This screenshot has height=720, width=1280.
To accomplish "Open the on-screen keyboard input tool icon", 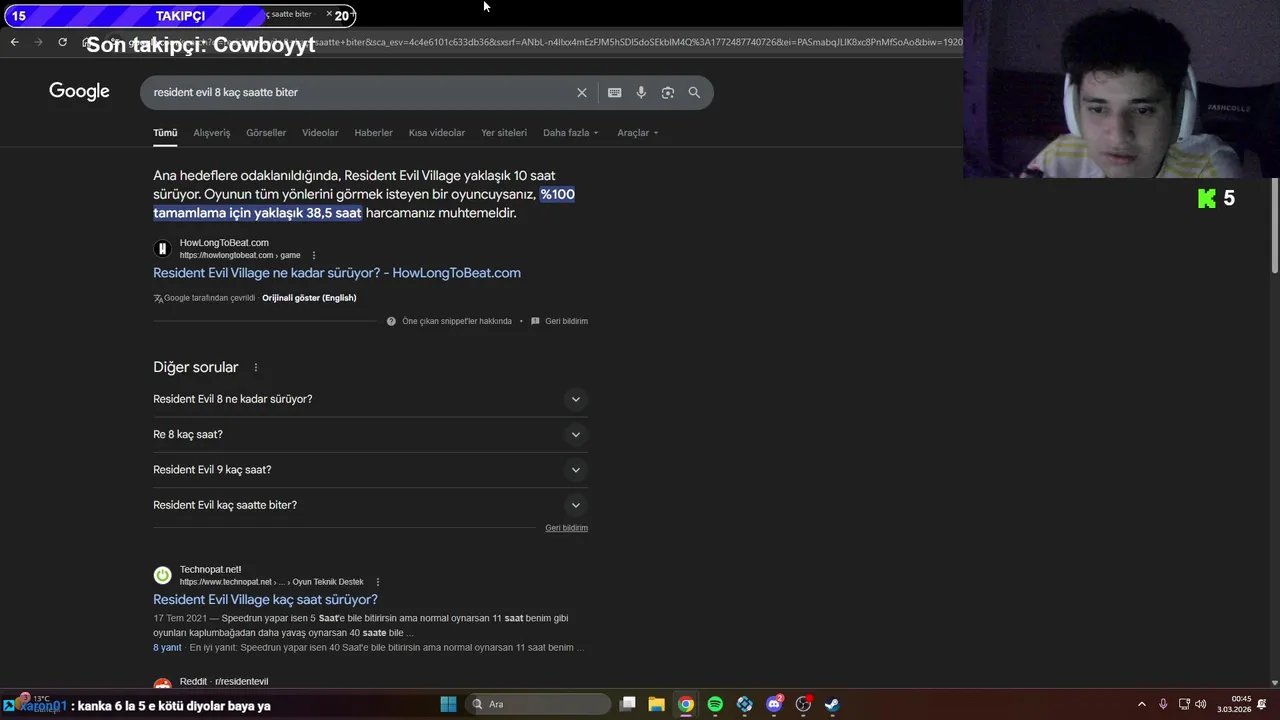I will 614,92.
